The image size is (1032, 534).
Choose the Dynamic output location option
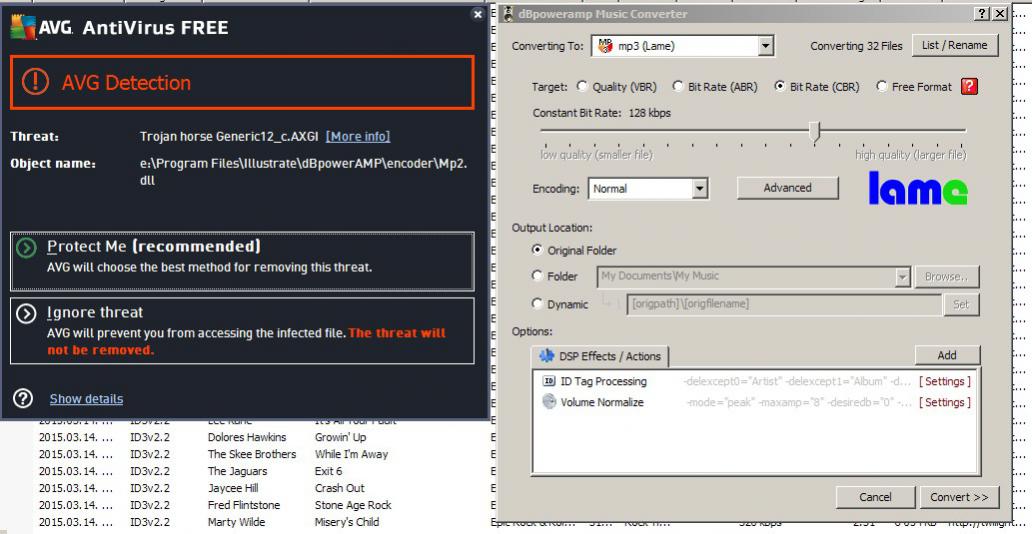click(539, 304)
